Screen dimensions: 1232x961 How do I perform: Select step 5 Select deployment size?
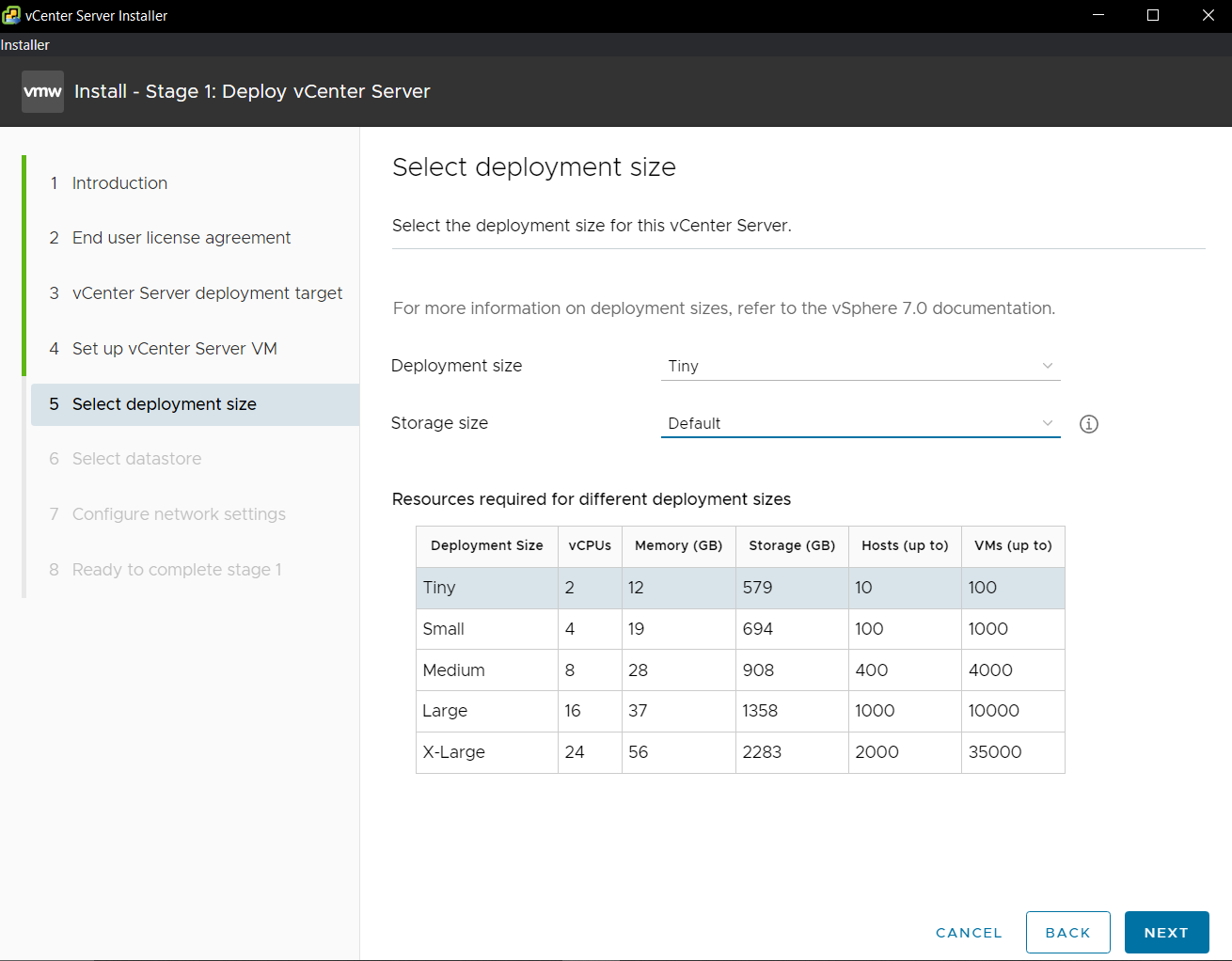click(195, 404)
